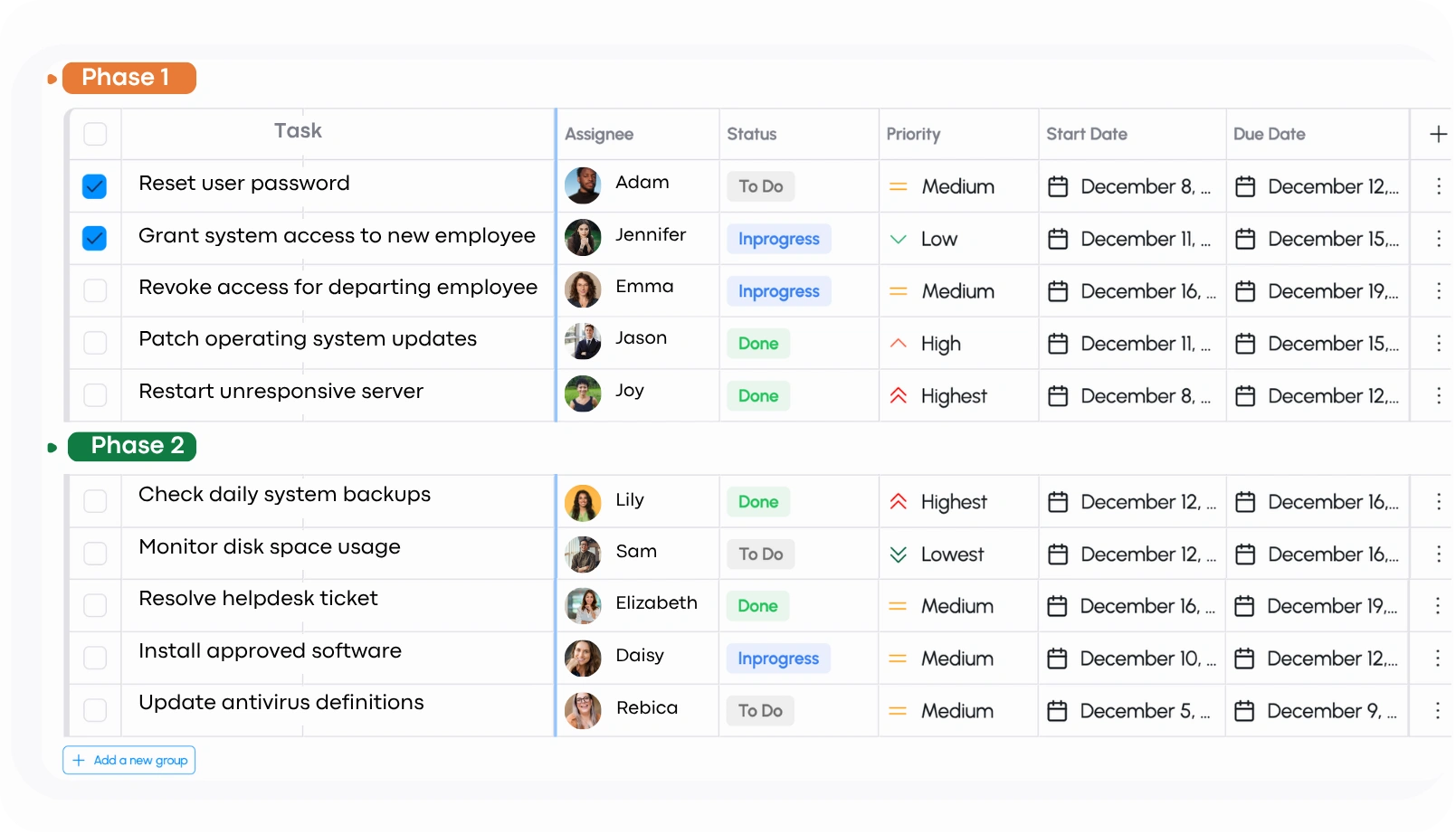This screenshot has width=1456, height=834.
Task: Click calendar icon of Joy's task due date
Action: click(x=1245, y=396)
